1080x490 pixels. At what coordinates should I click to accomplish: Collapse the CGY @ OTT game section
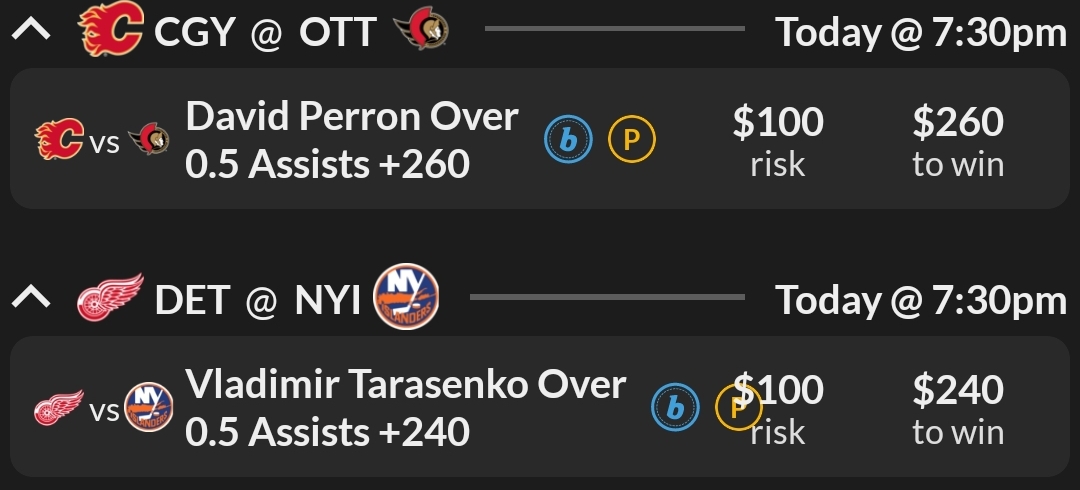click(x=31, y=31)
